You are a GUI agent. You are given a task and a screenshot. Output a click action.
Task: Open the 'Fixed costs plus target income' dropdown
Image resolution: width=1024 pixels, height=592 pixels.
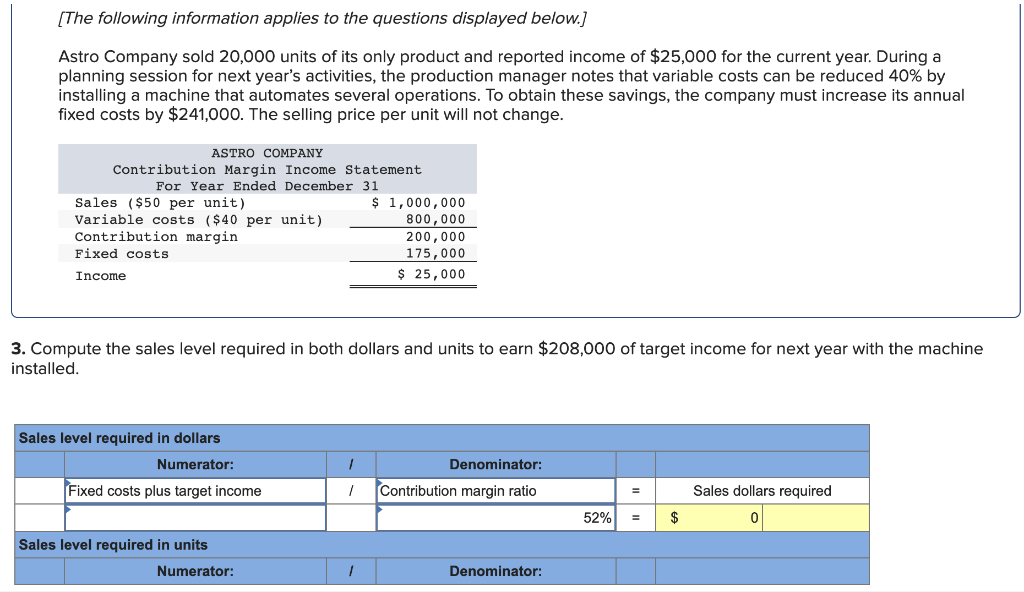click(195, 491)
